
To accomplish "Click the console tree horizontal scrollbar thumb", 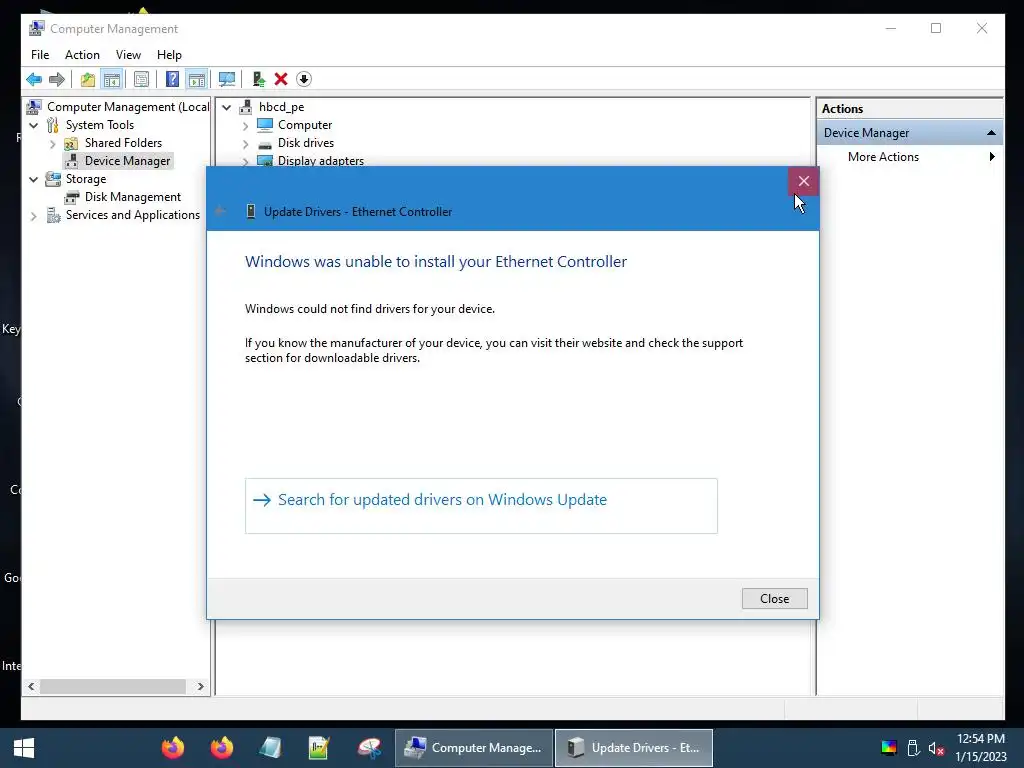I will tap(112, 686).
